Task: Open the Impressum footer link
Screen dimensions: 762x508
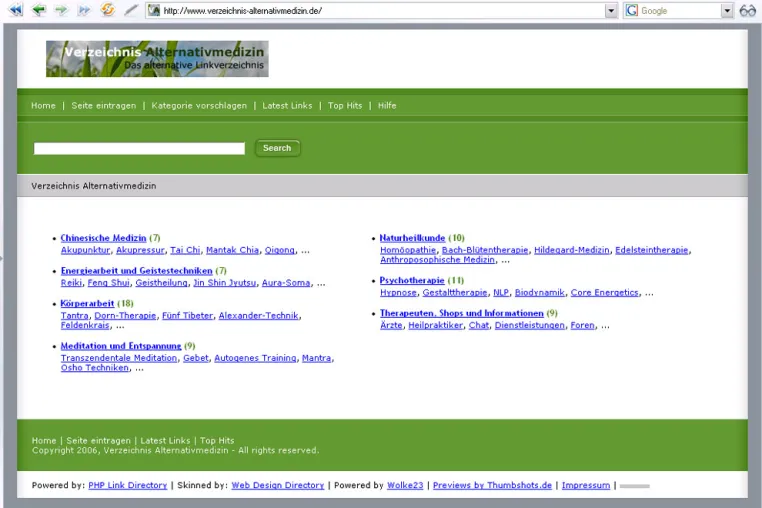Action: [586, 485]
